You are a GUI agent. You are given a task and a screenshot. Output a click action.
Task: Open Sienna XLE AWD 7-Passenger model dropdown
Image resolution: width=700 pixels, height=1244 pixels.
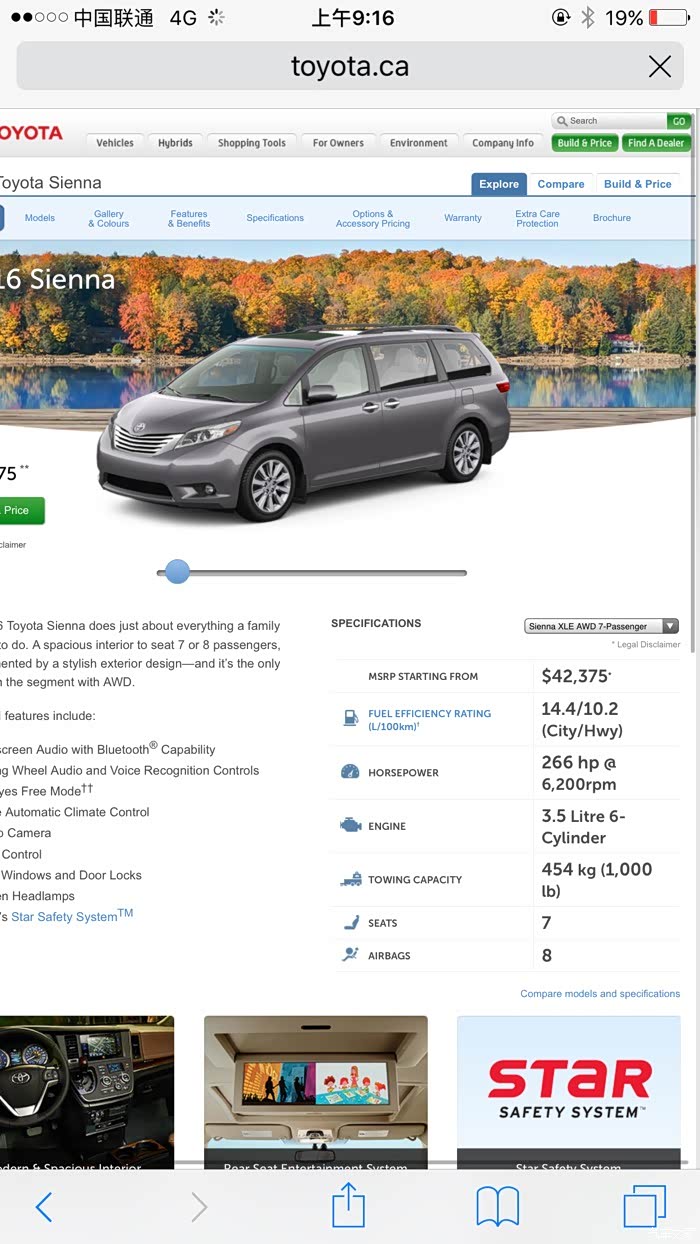601,626
